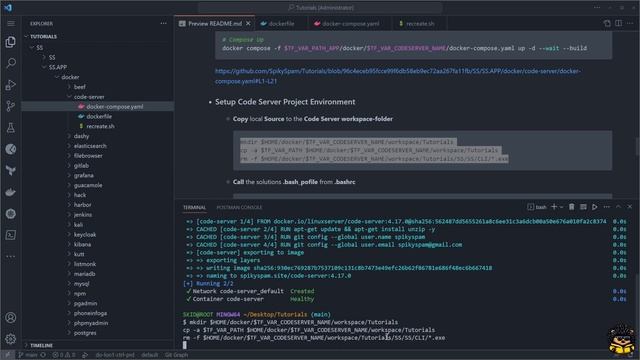Click the main branch status bar item
Screen dimensions: 640x360
[x=28, y=355]
